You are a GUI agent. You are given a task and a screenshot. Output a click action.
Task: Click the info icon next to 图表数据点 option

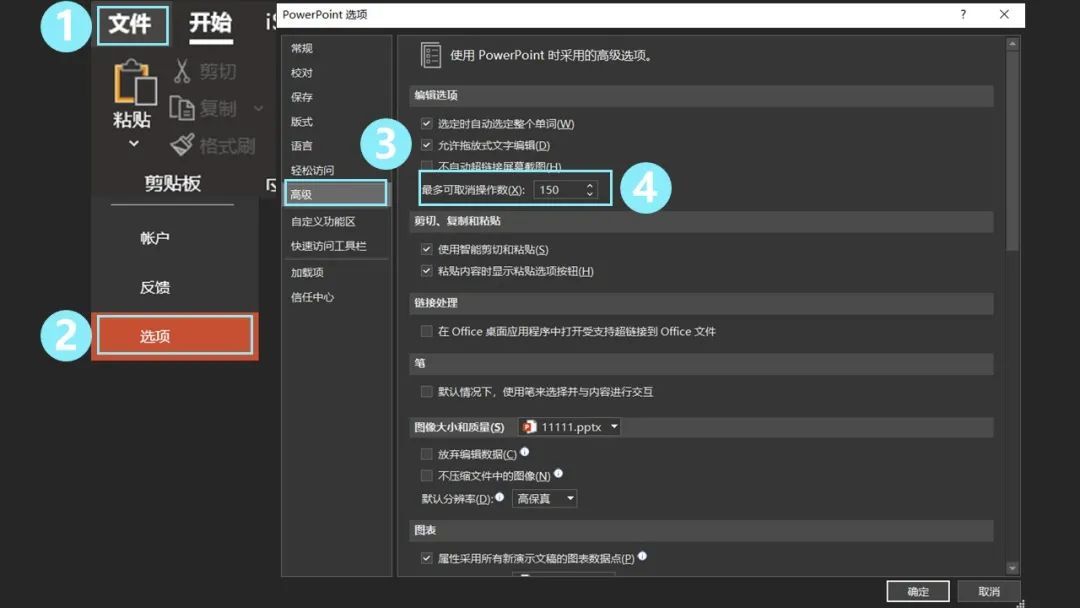click(642, 556)
